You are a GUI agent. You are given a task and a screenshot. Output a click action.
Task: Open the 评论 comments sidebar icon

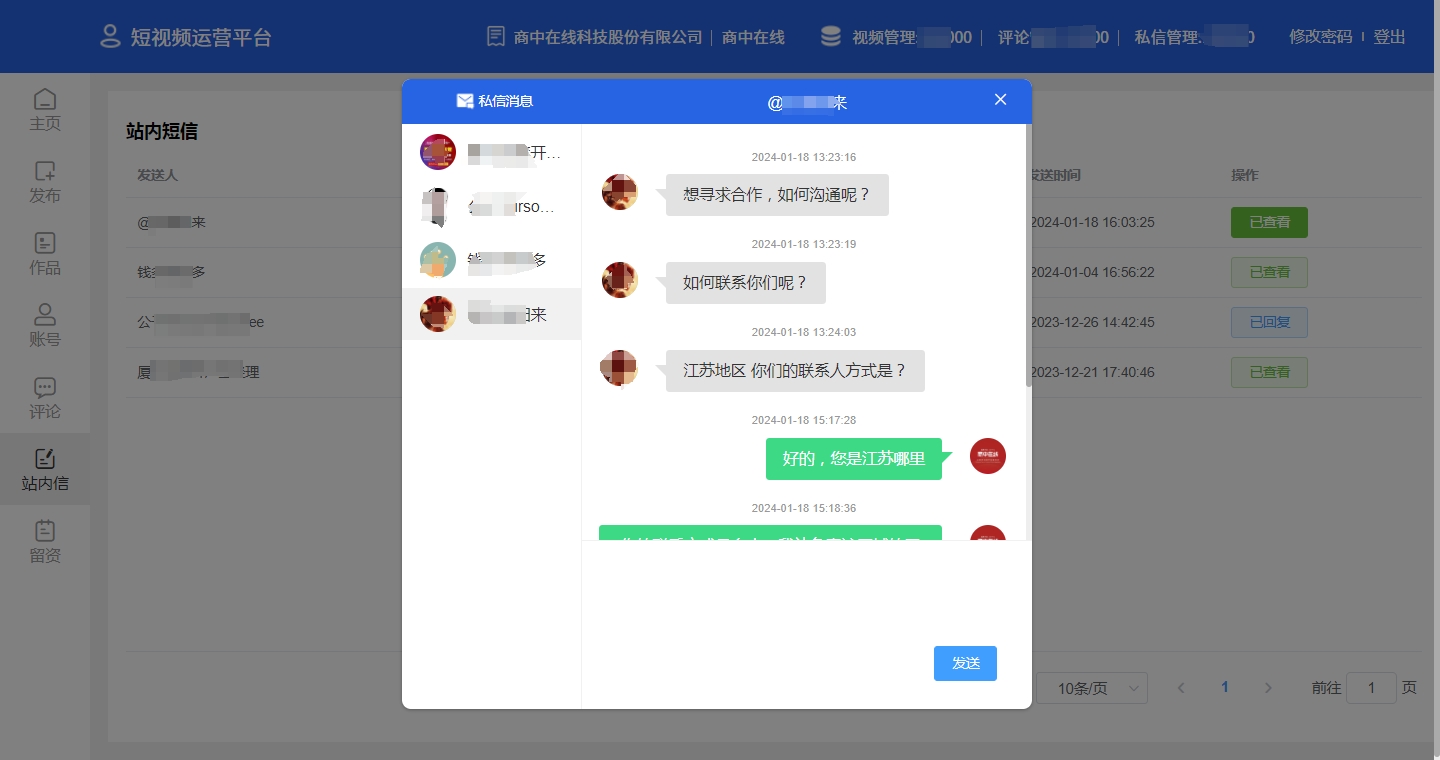[x=44, y=388]
